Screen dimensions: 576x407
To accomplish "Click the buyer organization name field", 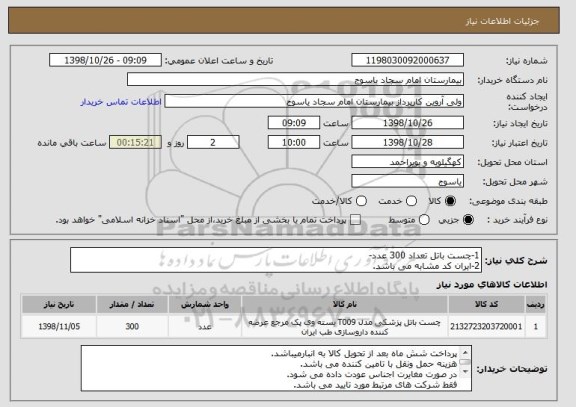I will click(x=295, y=79).
